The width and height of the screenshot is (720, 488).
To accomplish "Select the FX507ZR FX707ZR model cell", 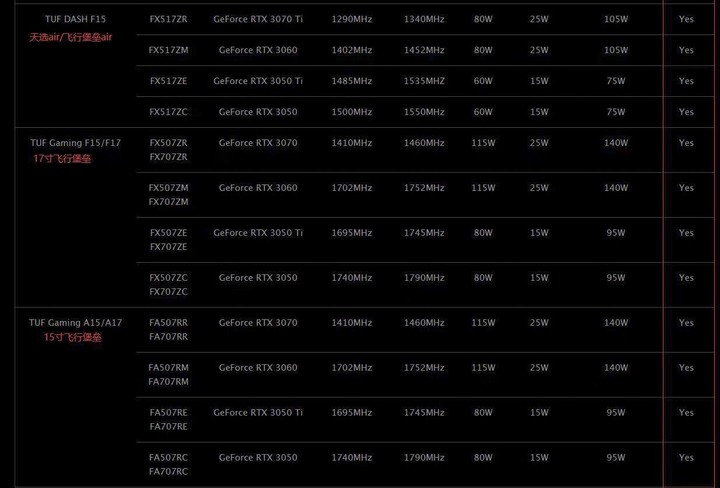I will pos(169,150).
